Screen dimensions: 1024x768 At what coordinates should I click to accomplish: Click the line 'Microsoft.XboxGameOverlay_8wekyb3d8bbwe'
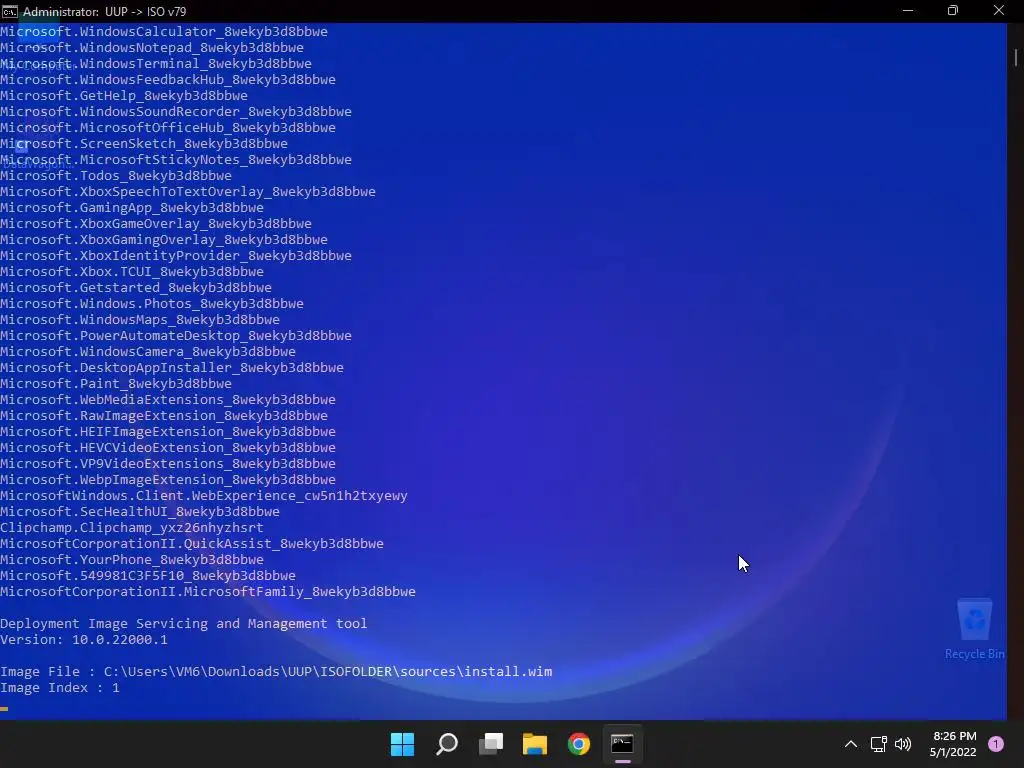(x=156, y=223)
